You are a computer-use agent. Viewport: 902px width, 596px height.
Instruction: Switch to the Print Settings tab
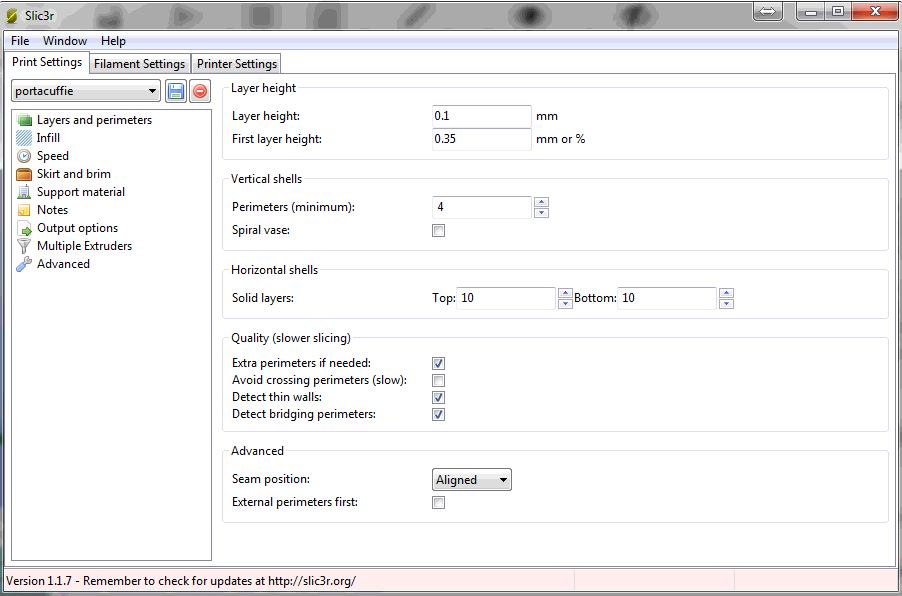coord(47,62)
